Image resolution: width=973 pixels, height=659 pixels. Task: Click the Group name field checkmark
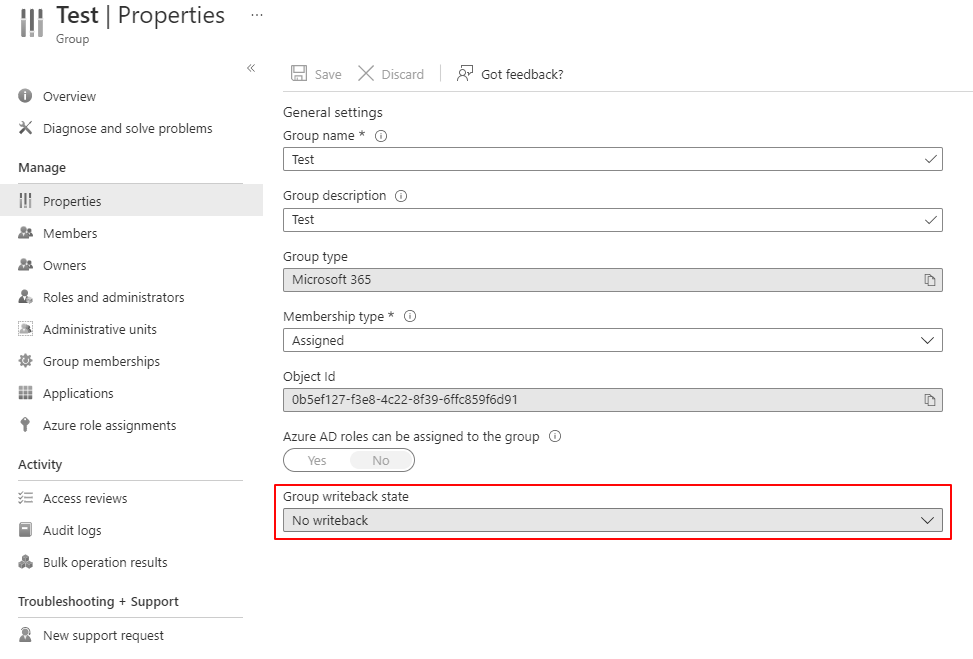point(930,159)
